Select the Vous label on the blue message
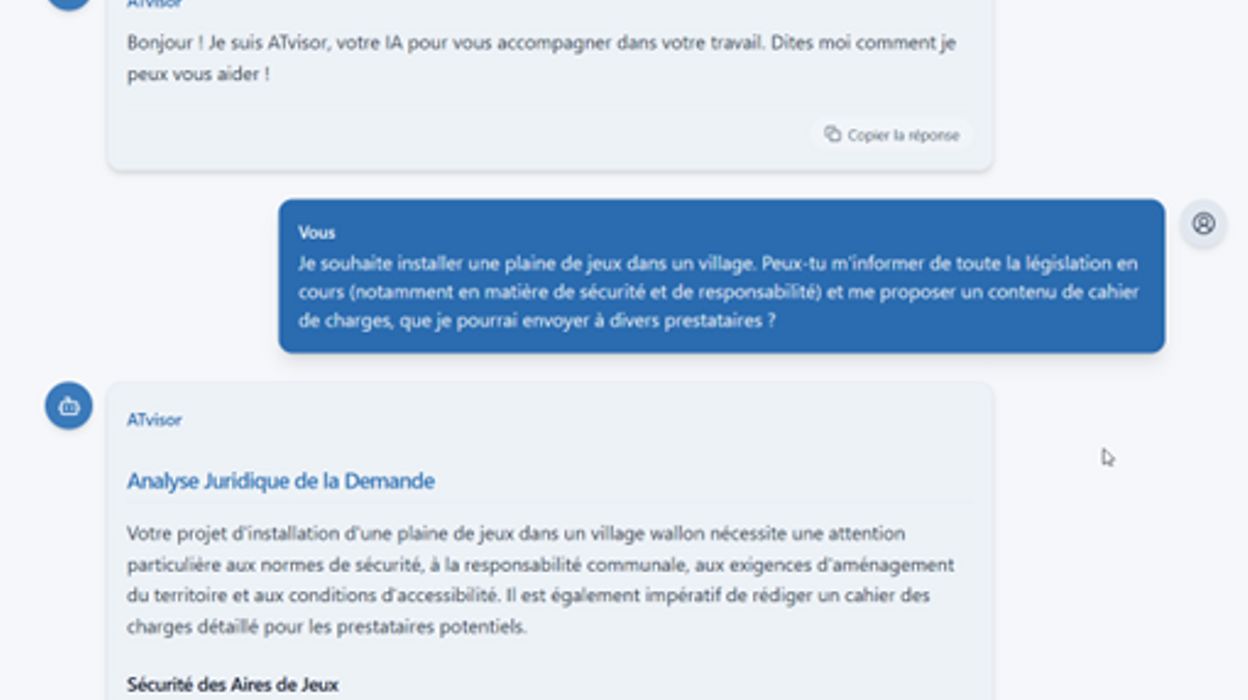 (x=315, y=232)
